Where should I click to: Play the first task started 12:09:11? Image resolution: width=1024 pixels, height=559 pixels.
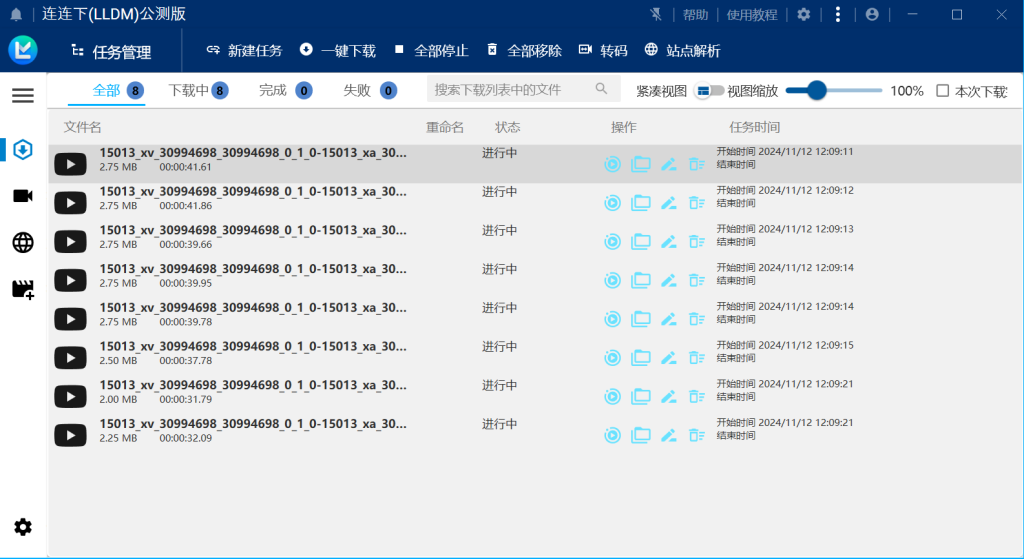point(71,164)
